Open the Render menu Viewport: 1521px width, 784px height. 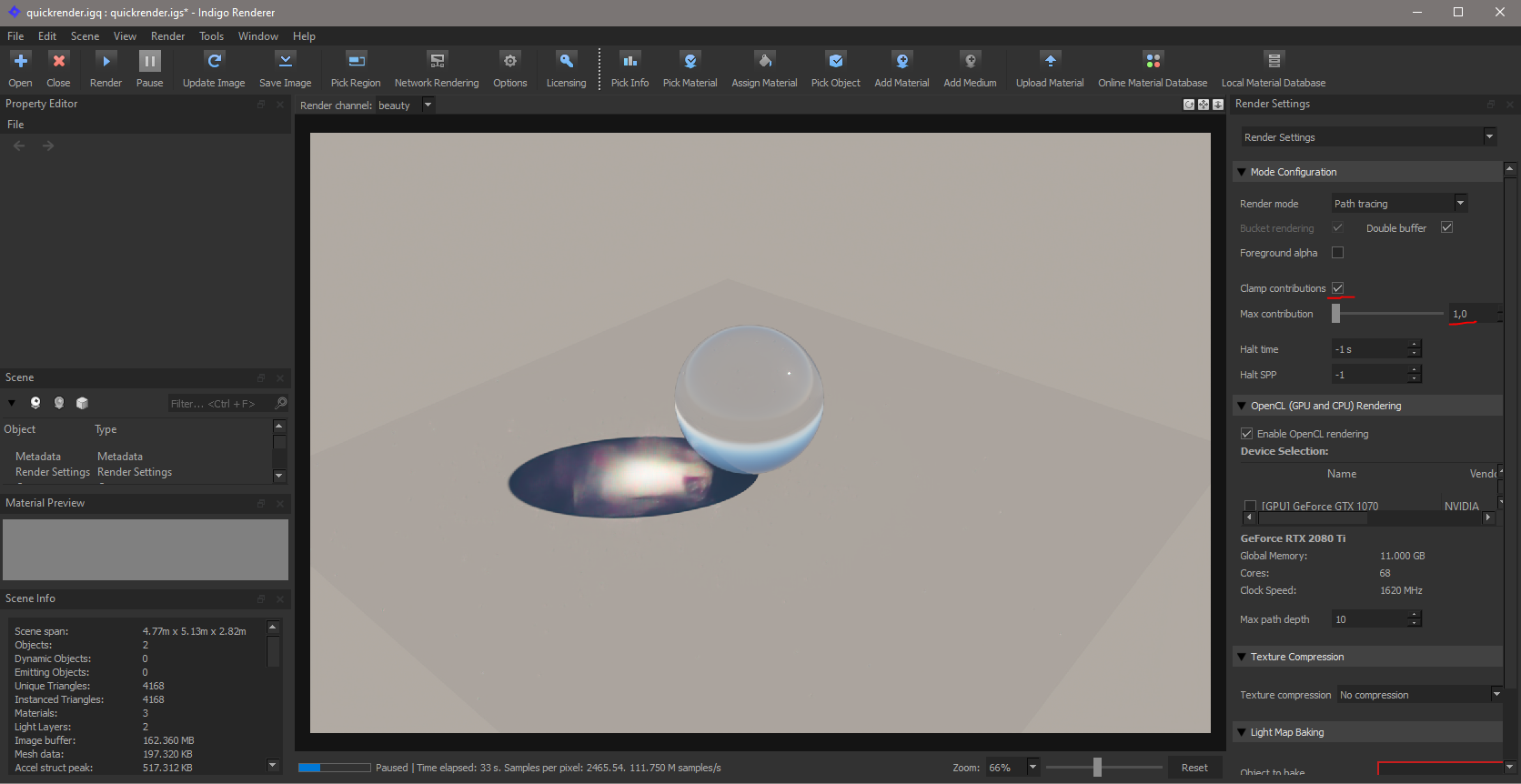[x=167, y=36]
